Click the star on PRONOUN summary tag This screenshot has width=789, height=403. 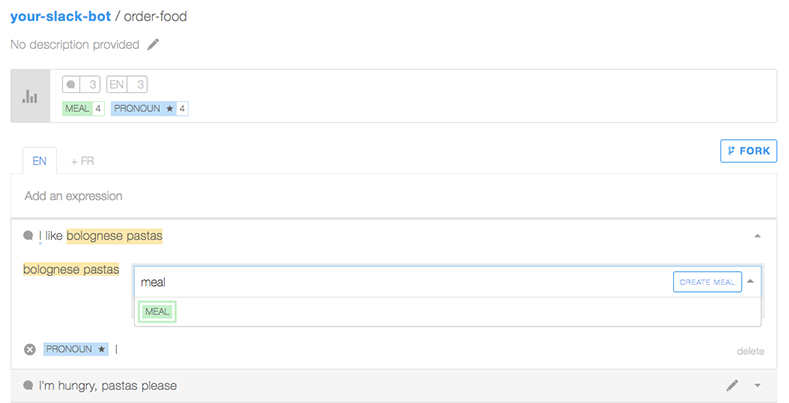point(170,109)
